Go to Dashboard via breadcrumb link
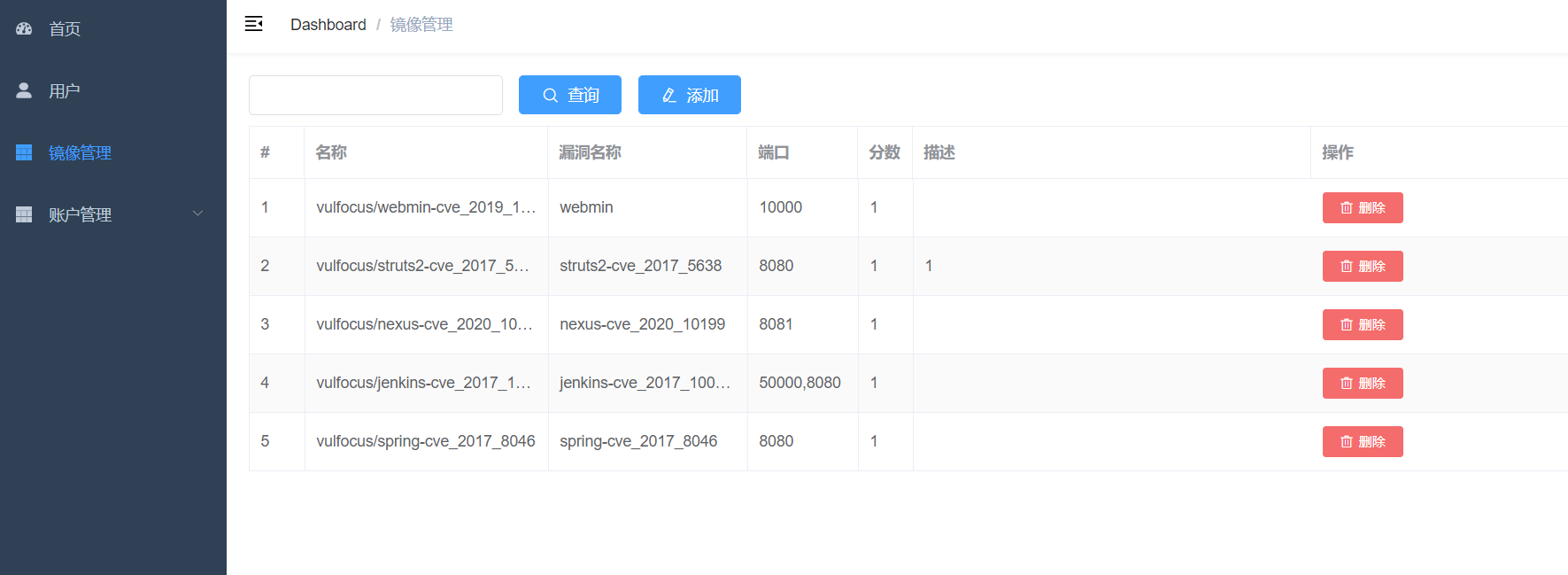 point(328,25)
